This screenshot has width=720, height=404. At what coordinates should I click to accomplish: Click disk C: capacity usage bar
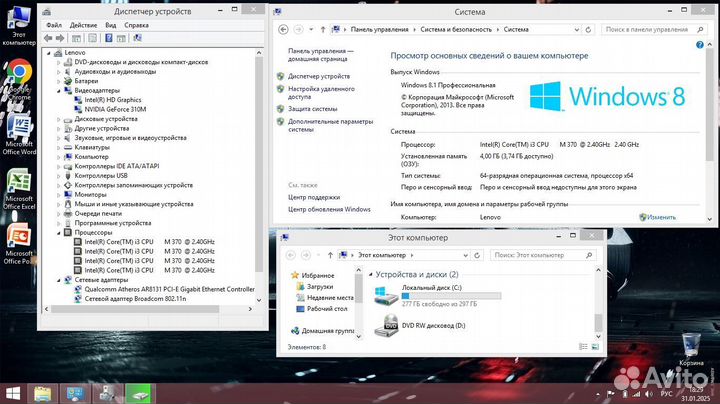(451, 296)
